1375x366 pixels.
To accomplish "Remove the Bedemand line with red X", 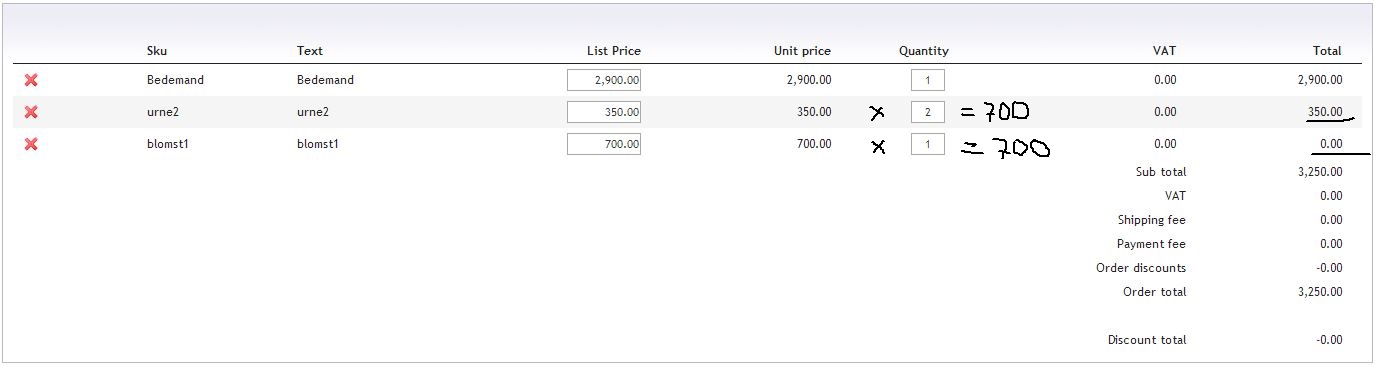I will 31,80.
